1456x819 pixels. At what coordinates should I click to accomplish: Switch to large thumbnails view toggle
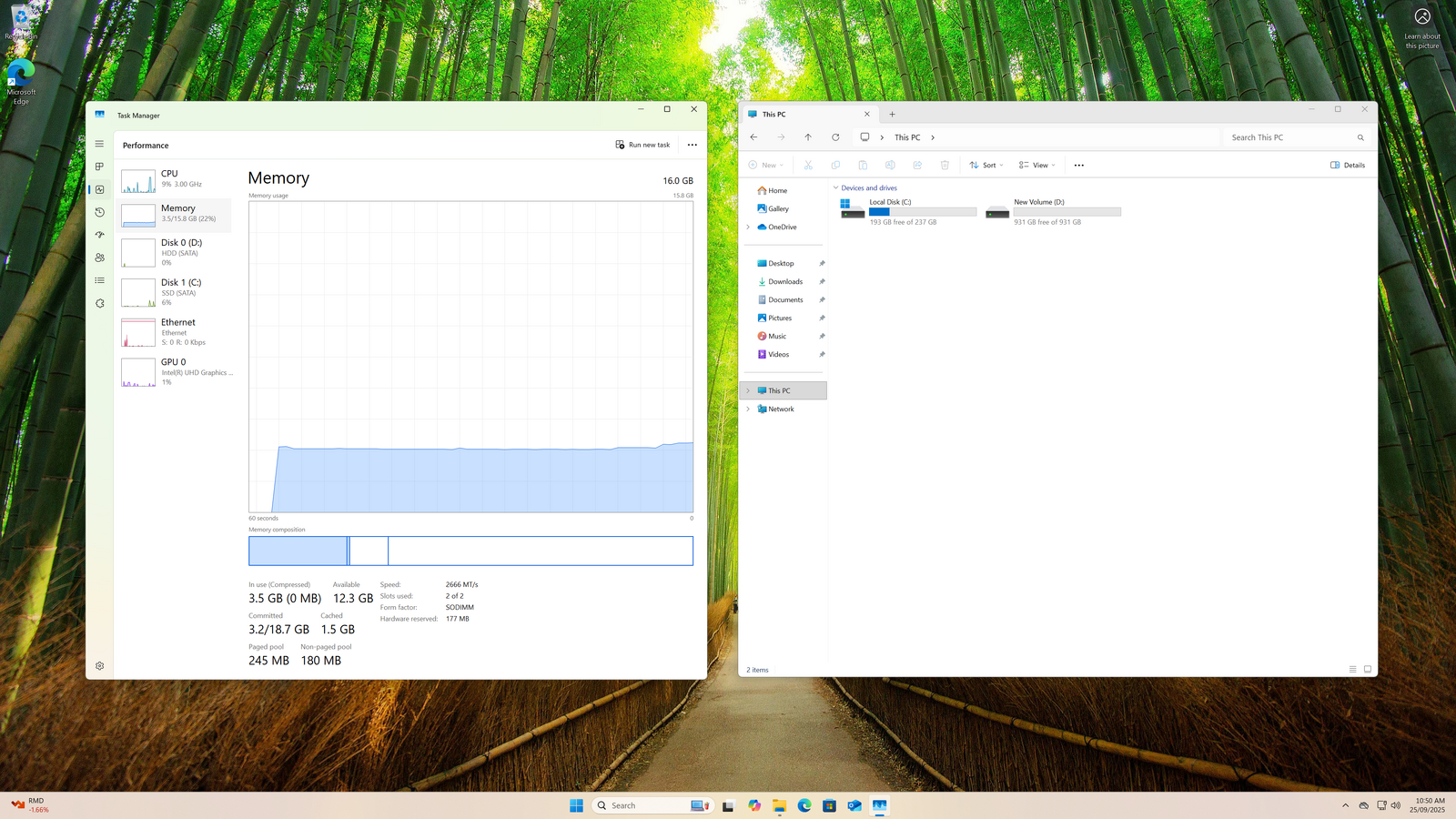pos(1367,670)
